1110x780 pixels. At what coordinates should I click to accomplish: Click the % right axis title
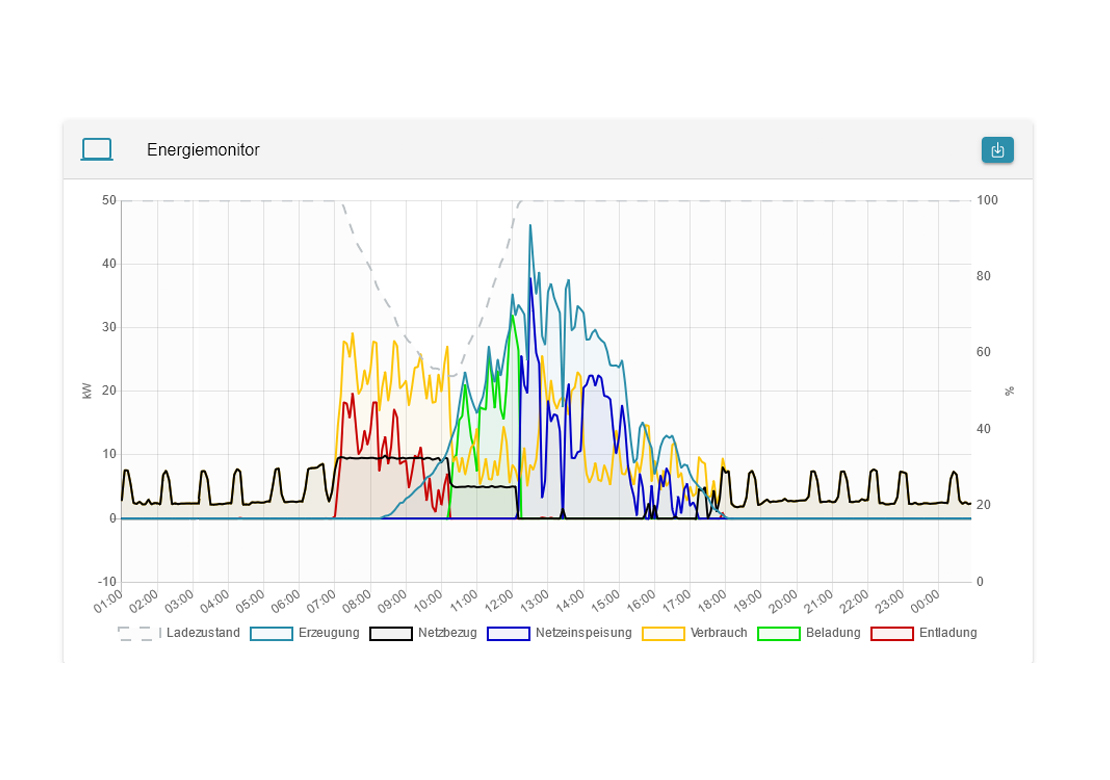pos(1009,391)
